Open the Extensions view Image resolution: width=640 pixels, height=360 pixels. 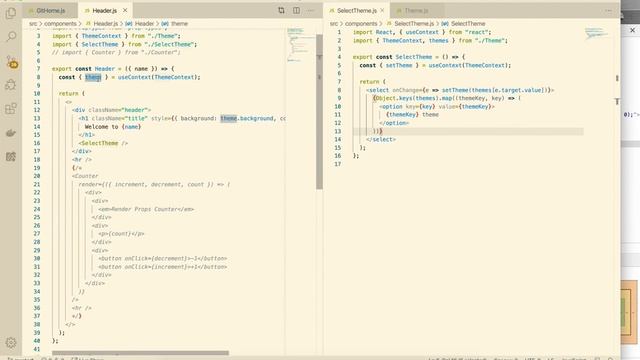coord(11,109)
